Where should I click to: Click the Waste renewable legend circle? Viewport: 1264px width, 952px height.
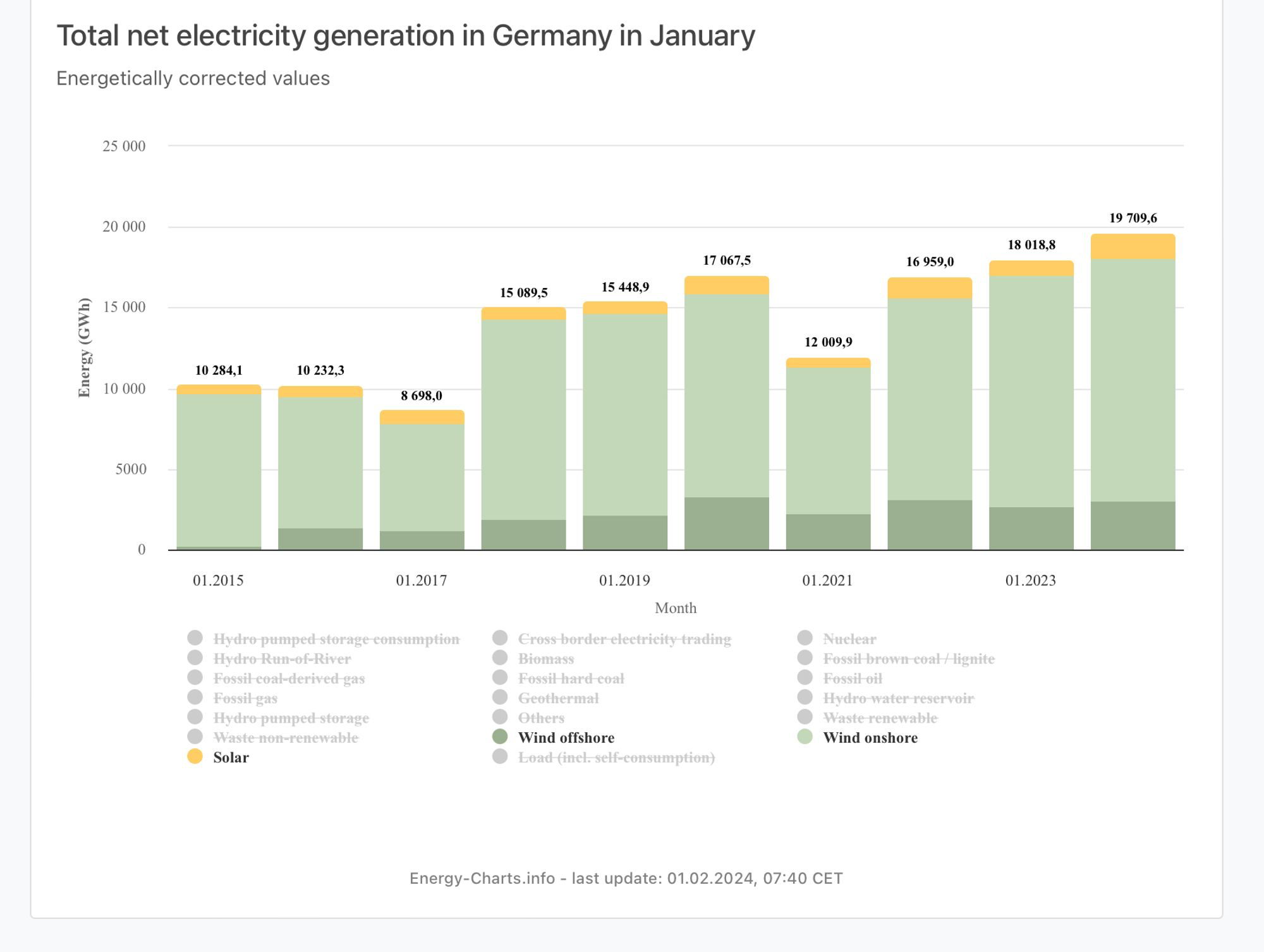point(805,717)
